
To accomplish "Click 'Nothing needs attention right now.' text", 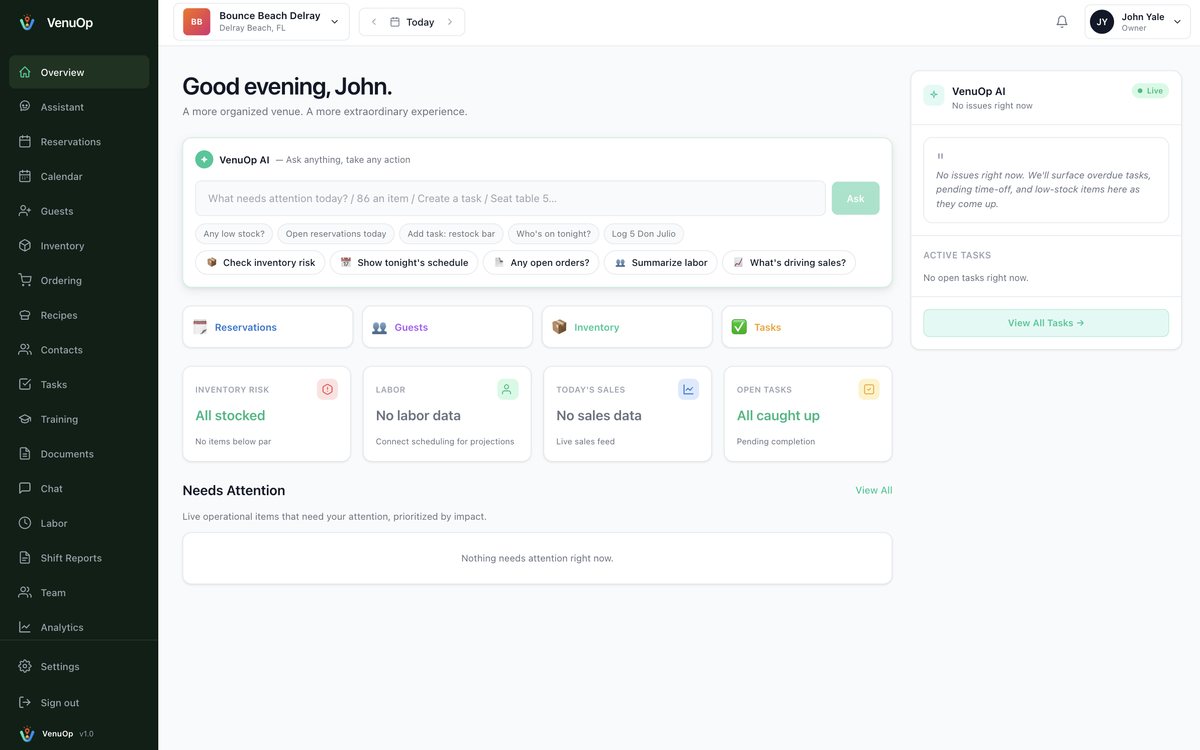I will click(x=537, y=558).
